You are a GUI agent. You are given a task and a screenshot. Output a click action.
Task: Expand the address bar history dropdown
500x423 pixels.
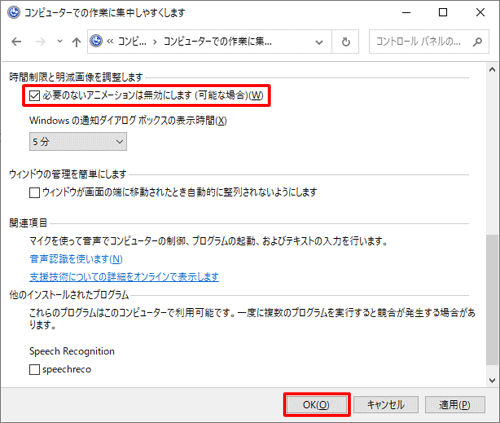point(319,42)
